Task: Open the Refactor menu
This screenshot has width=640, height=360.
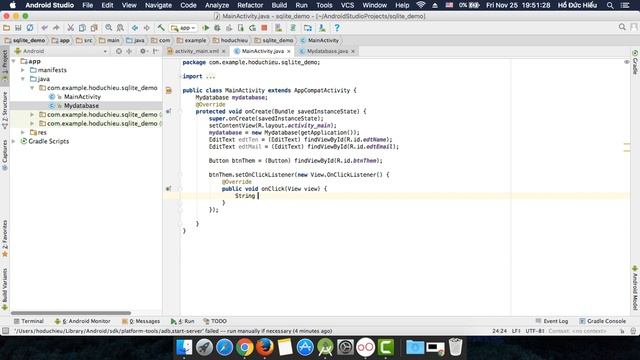Action: pos(250,5)
